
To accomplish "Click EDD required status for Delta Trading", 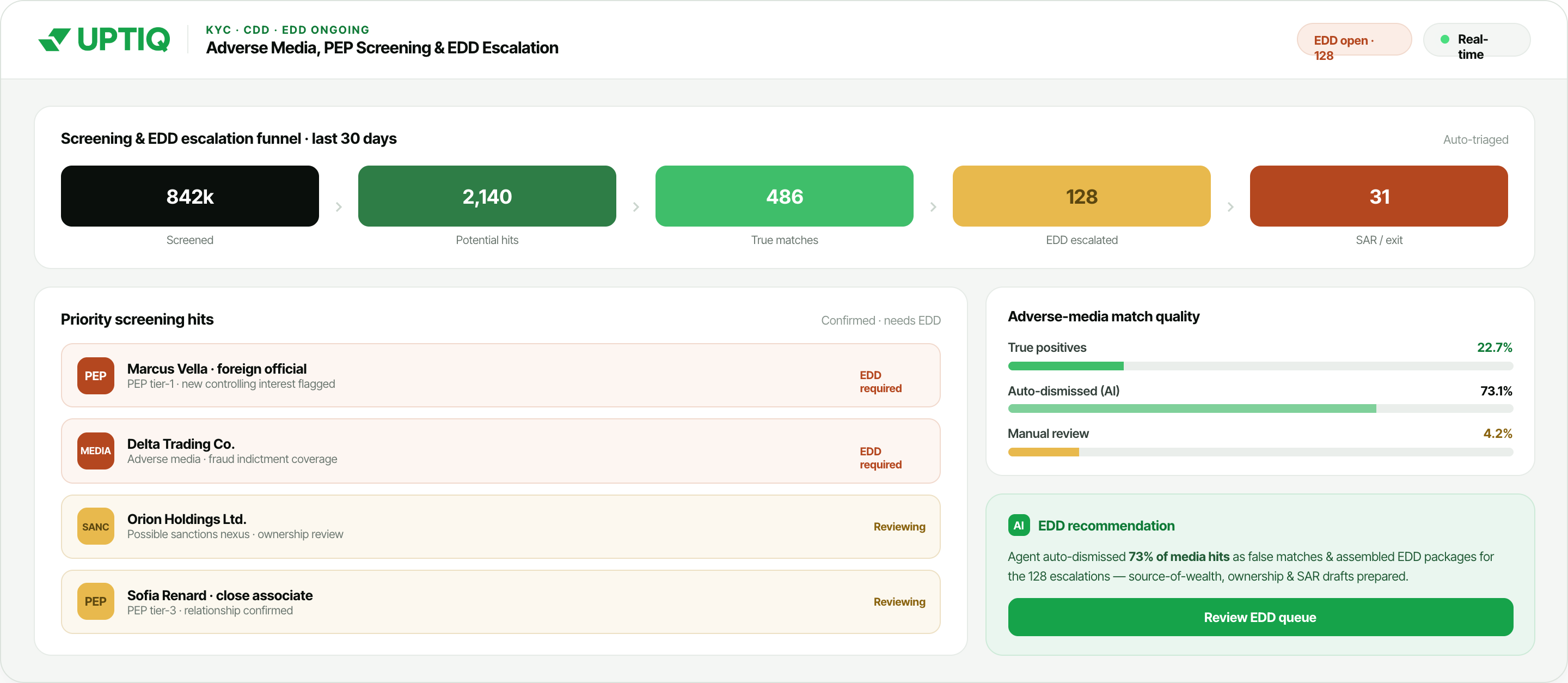I will tap(881, 458).
